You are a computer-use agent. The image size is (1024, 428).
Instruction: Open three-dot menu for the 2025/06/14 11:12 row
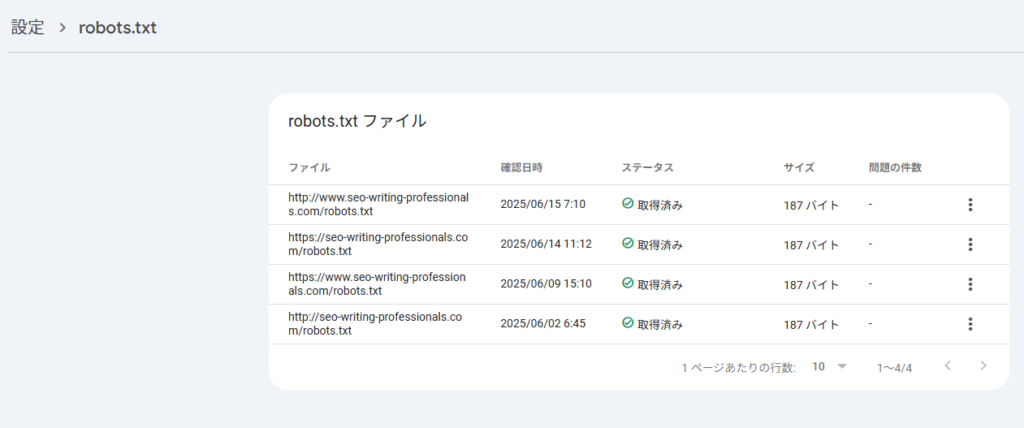[x=970, y=244]
